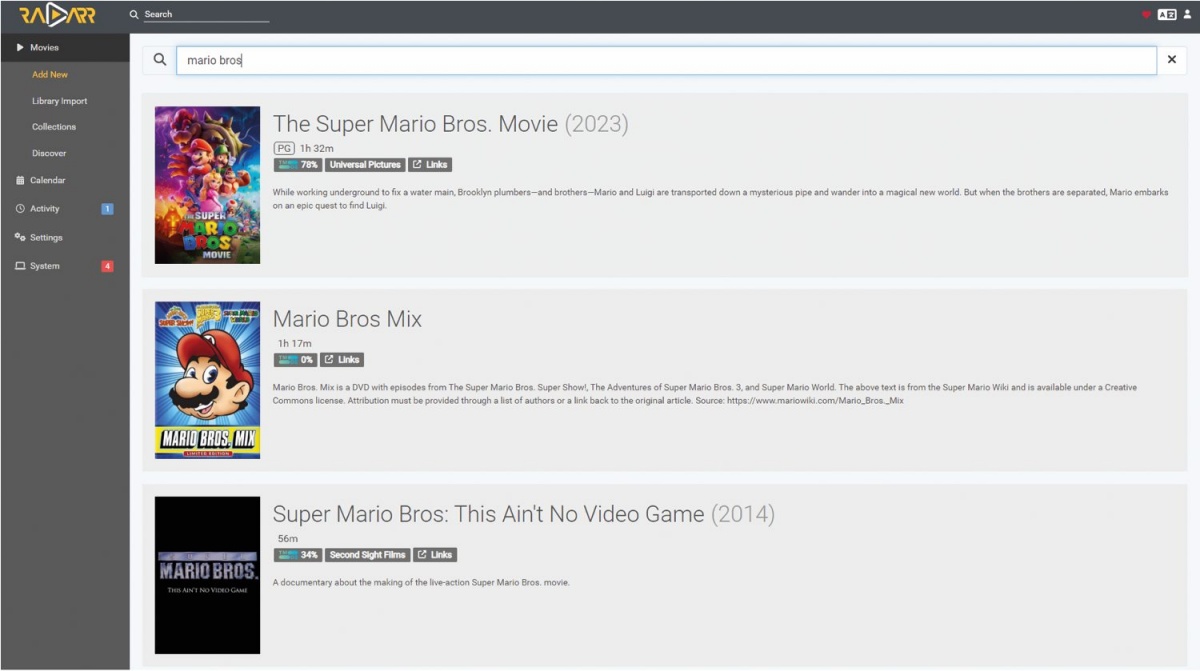Click the Radarr logo in the header
The width and height of the screenshot is (1200, 671).
click(x=57, y=15)
